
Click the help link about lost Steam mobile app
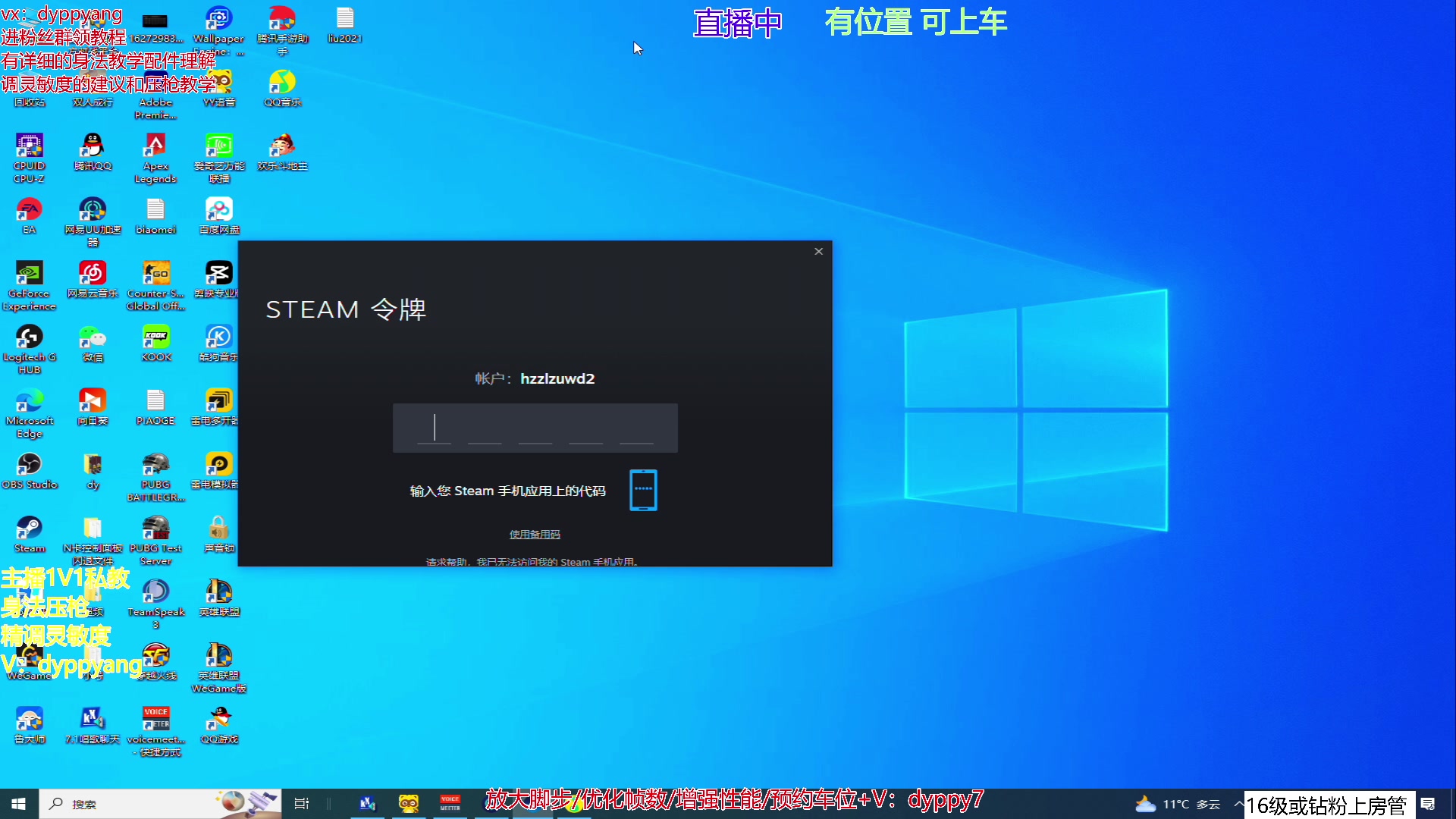tap(533, 562)
